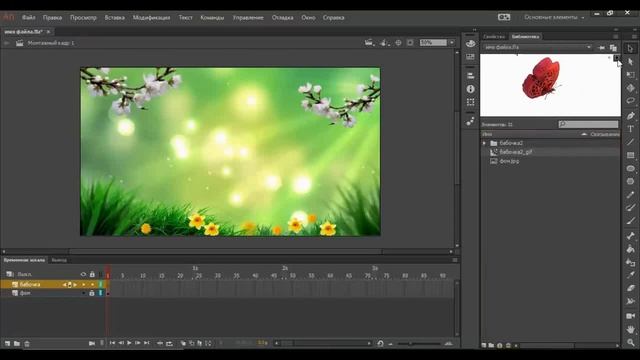Select the Free Transform tool

click(x=631, y=75)
